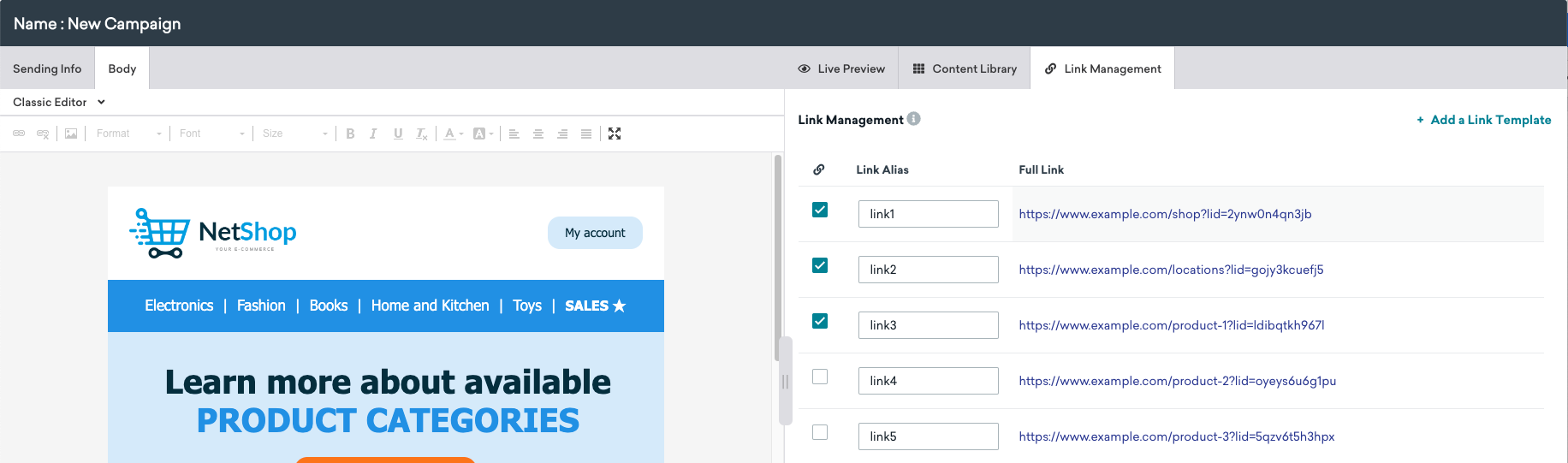1568x463 pixels.
Task: Open the background color dropdown
Action: click(483, 134)
